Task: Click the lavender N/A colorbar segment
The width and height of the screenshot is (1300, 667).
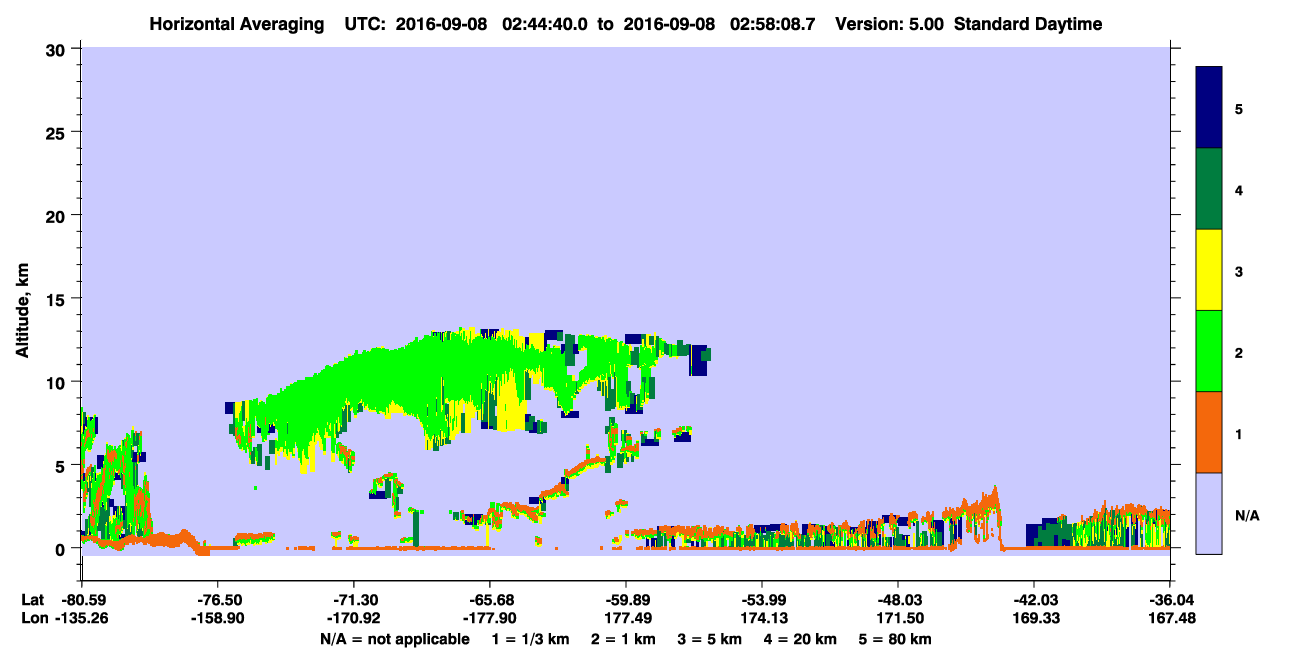Action: 1209,513
